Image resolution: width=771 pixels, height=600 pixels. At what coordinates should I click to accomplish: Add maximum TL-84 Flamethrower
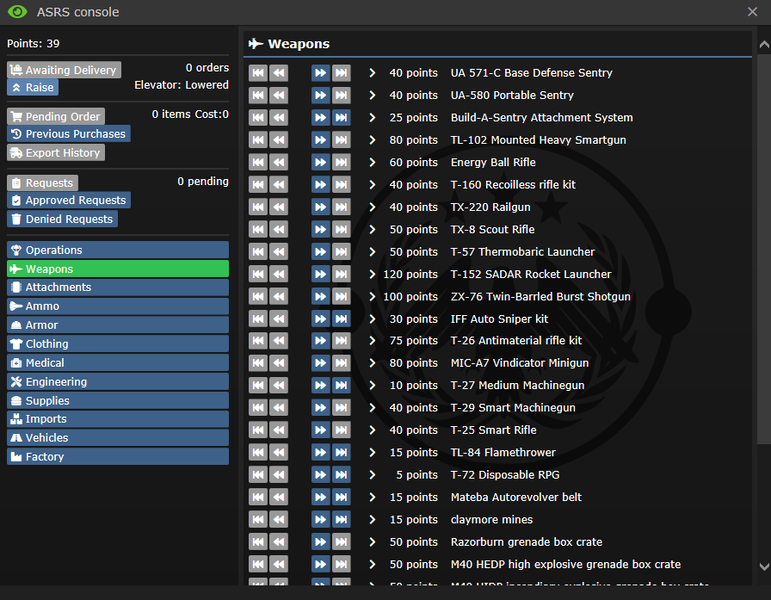[x=341, y=452]
